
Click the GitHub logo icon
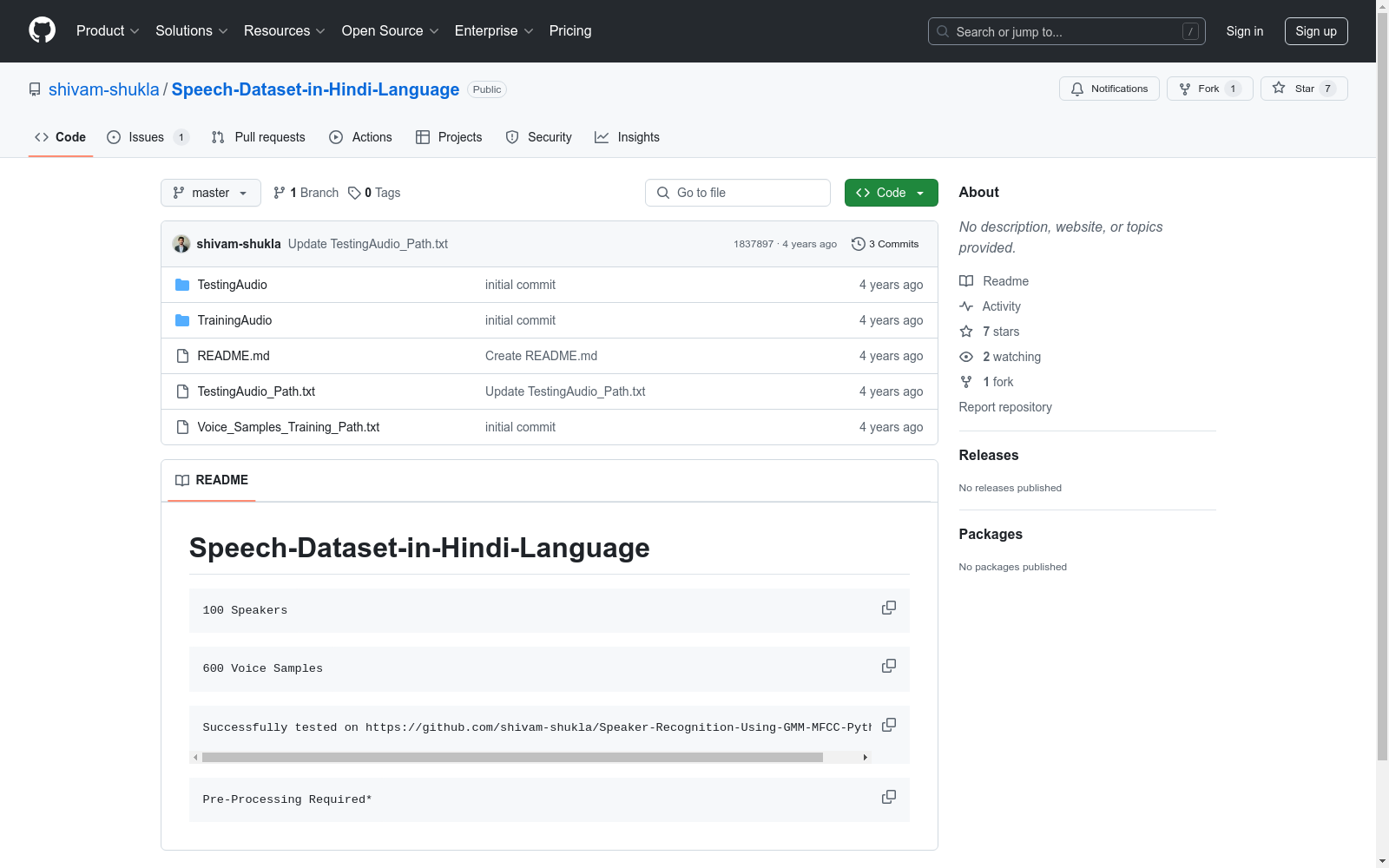pos(42,30)
